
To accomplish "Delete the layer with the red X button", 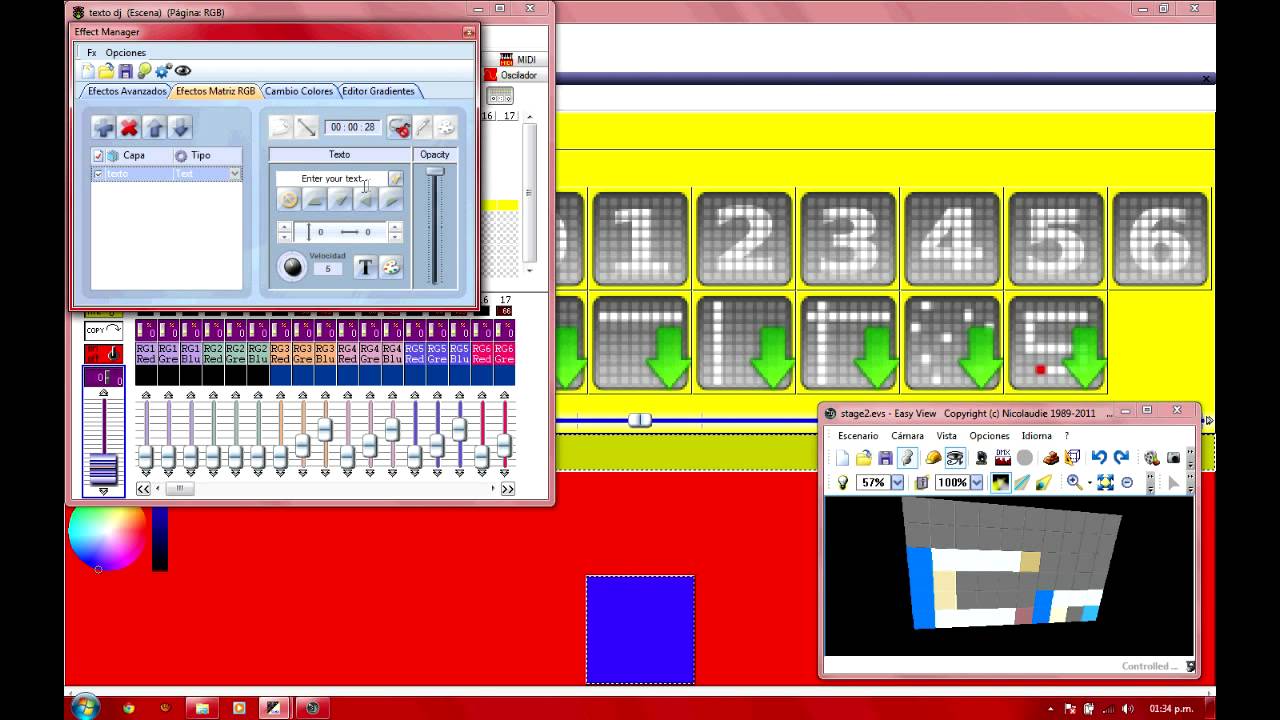I will 129,127.
